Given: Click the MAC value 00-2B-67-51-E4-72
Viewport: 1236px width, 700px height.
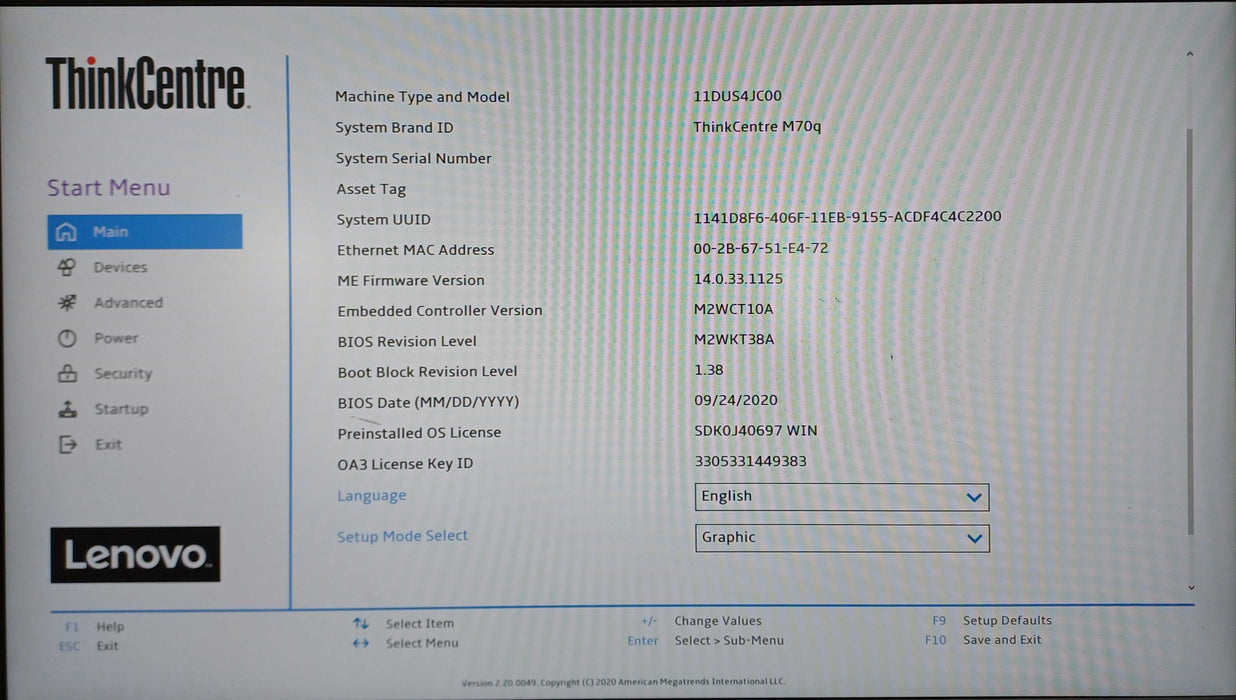Looking at the screenshot, I should 761,248.
